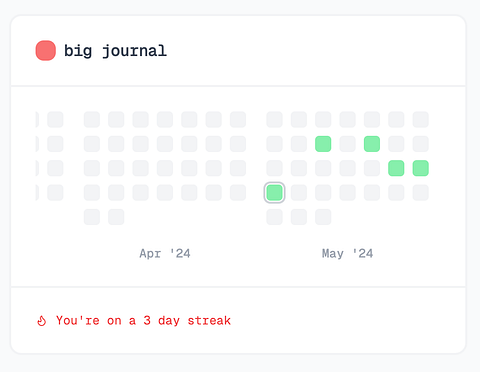Toggle second green cell in May's second row

tap(372, 144)
